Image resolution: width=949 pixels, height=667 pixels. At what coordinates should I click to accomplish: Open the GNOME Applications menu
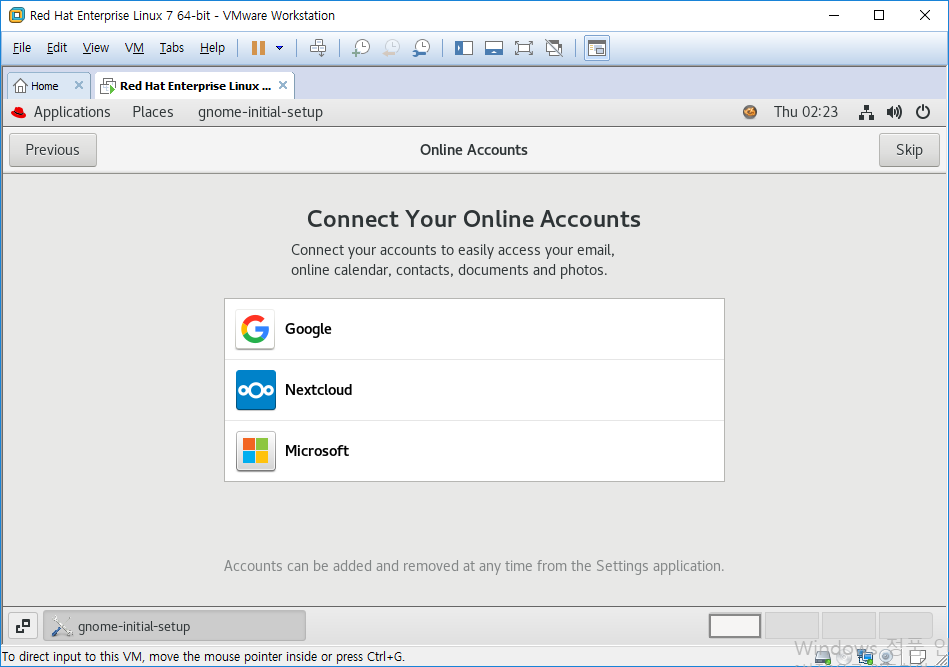[x=72, y=112]
